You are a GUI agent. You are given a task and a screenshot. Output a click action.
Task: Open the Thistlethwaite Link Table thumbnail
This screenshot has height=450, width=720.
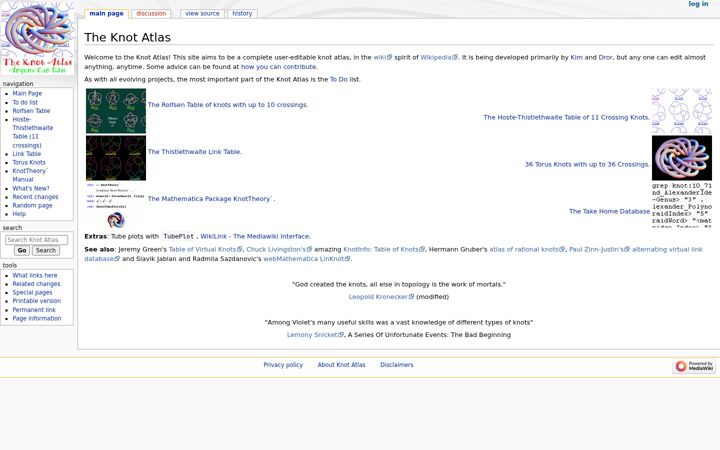coord(116,158)
